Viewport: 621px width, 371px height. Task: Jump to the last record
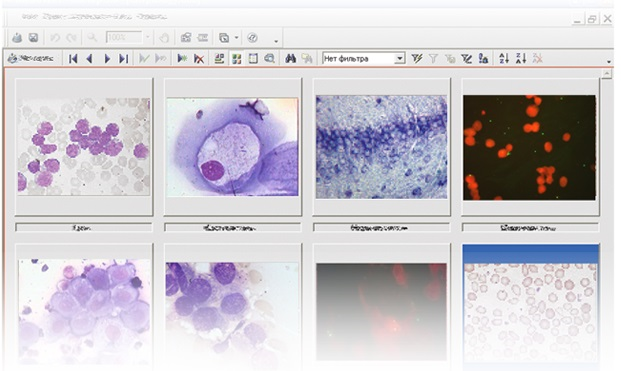click(124, 59)
